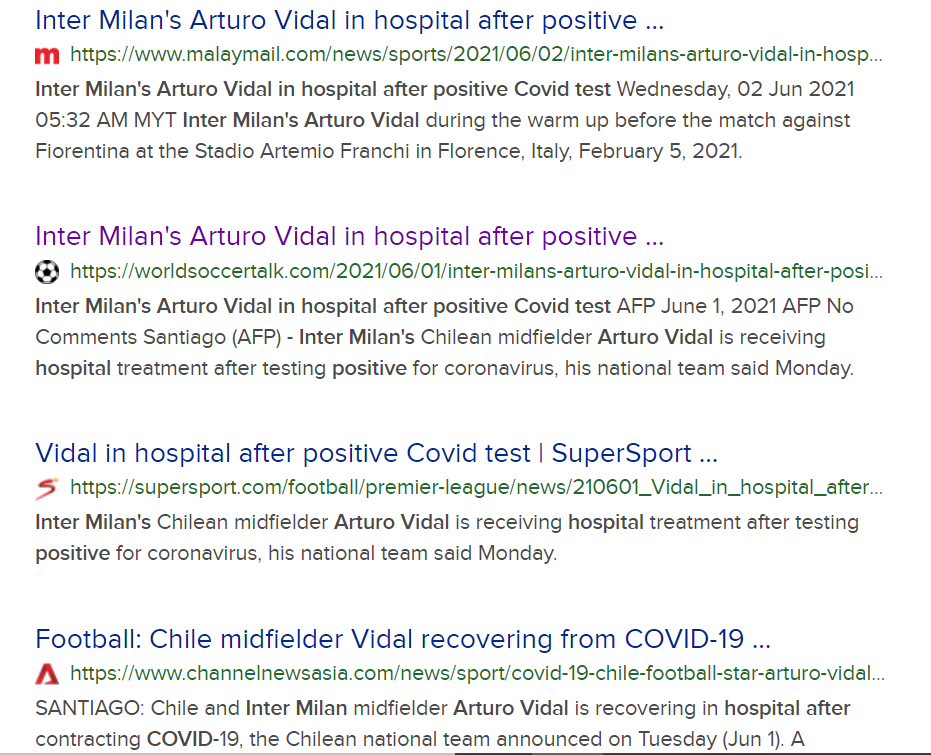931x755 pixels.
Task: Click the SuperSport red S favicon
Action: click(x=47, y=488)
